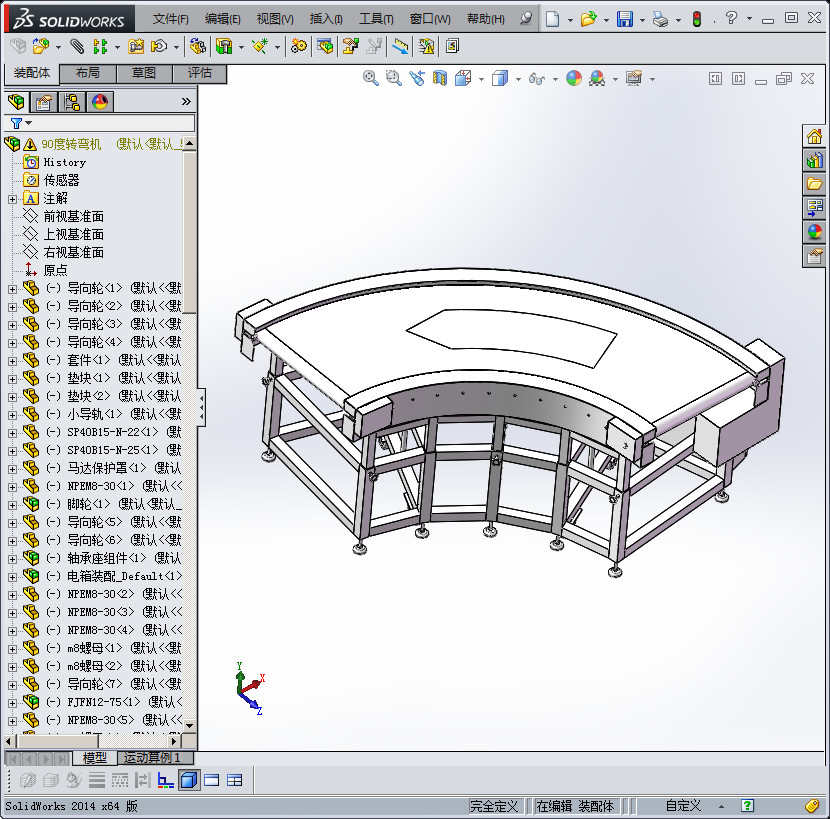Switch to the 草图 tab
The image size is (830, 819).
(144, 74)
